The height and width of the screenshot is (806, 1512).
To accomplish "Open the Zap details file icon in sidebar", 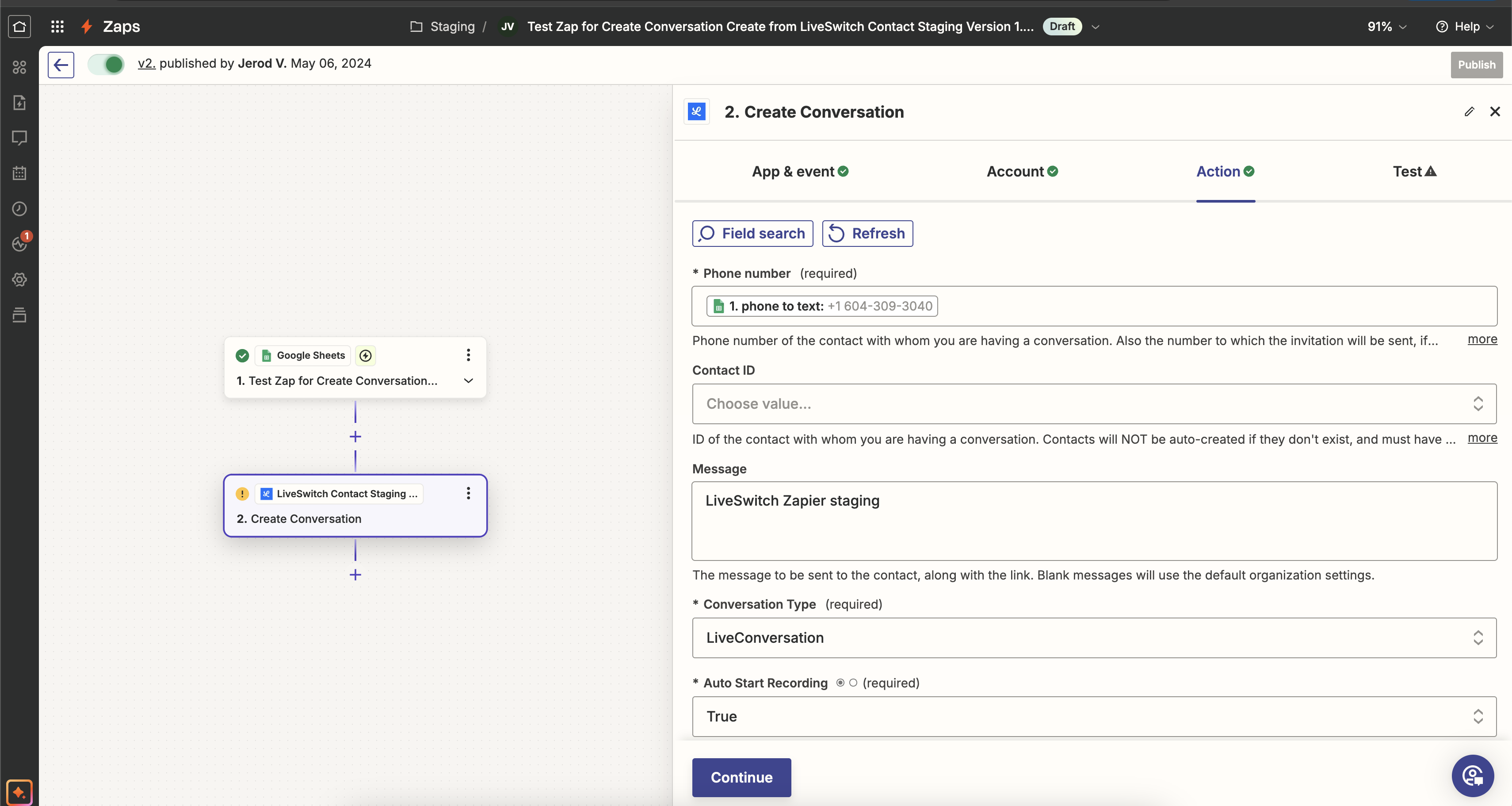I will (x=19, y=103).
